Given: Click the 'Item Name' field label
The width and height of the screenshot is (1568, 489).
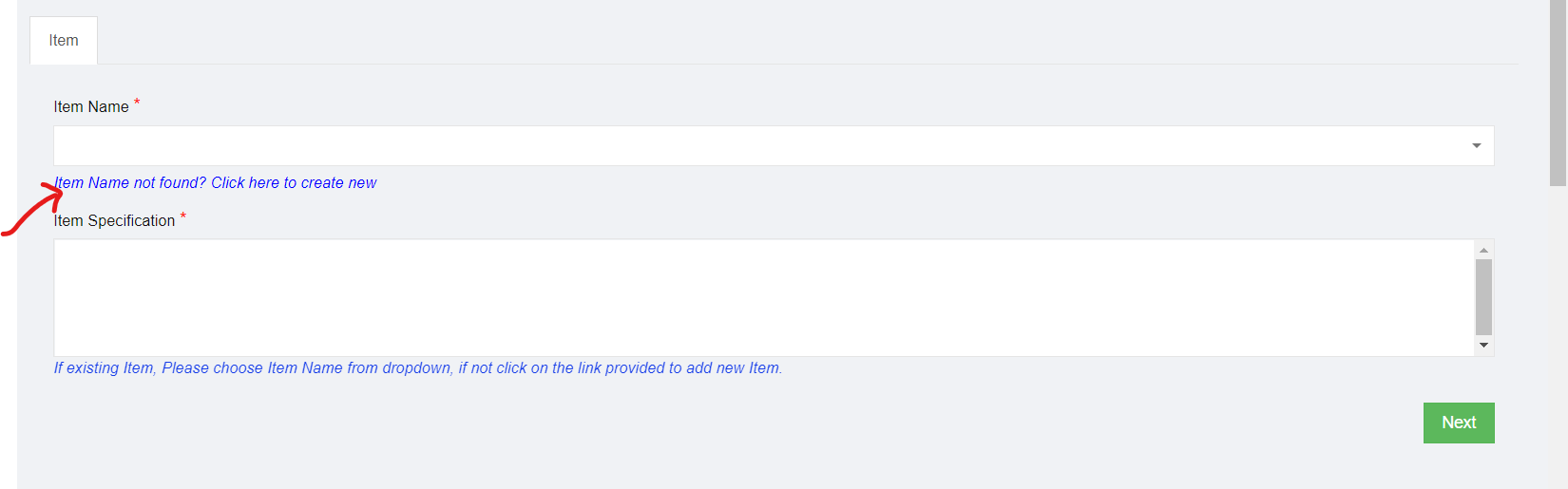Looking at the screenshot, I should [91, 107].
